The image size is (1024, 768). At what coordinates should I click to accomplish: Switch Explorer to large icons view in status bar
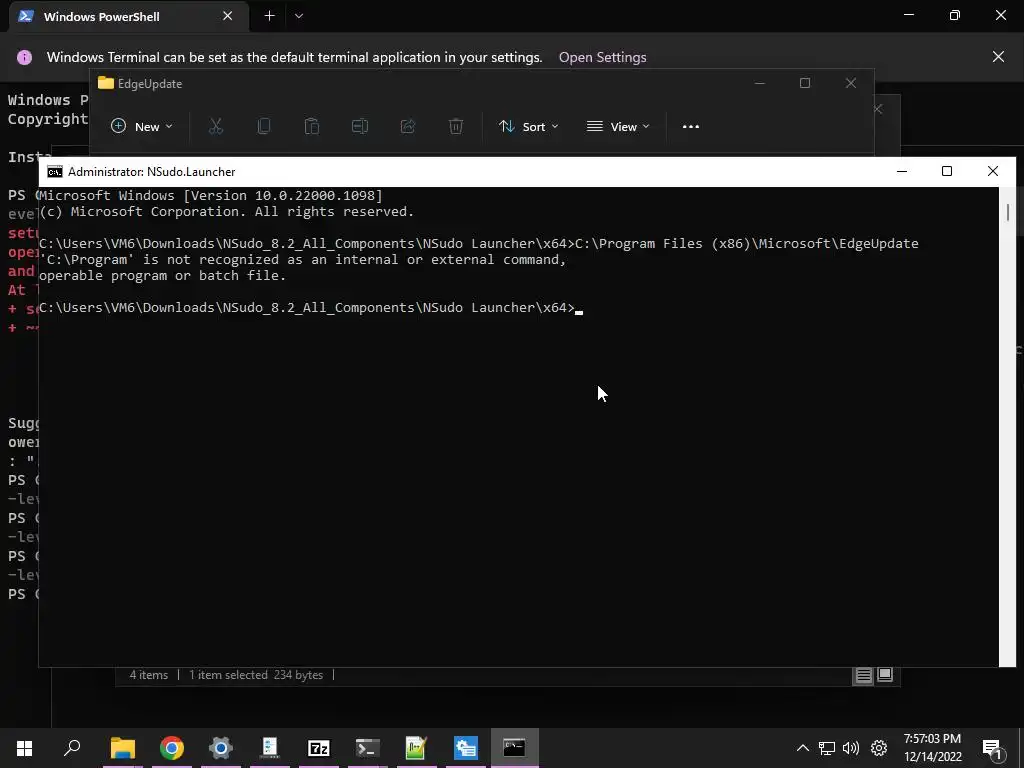click(x=885, y=675)
